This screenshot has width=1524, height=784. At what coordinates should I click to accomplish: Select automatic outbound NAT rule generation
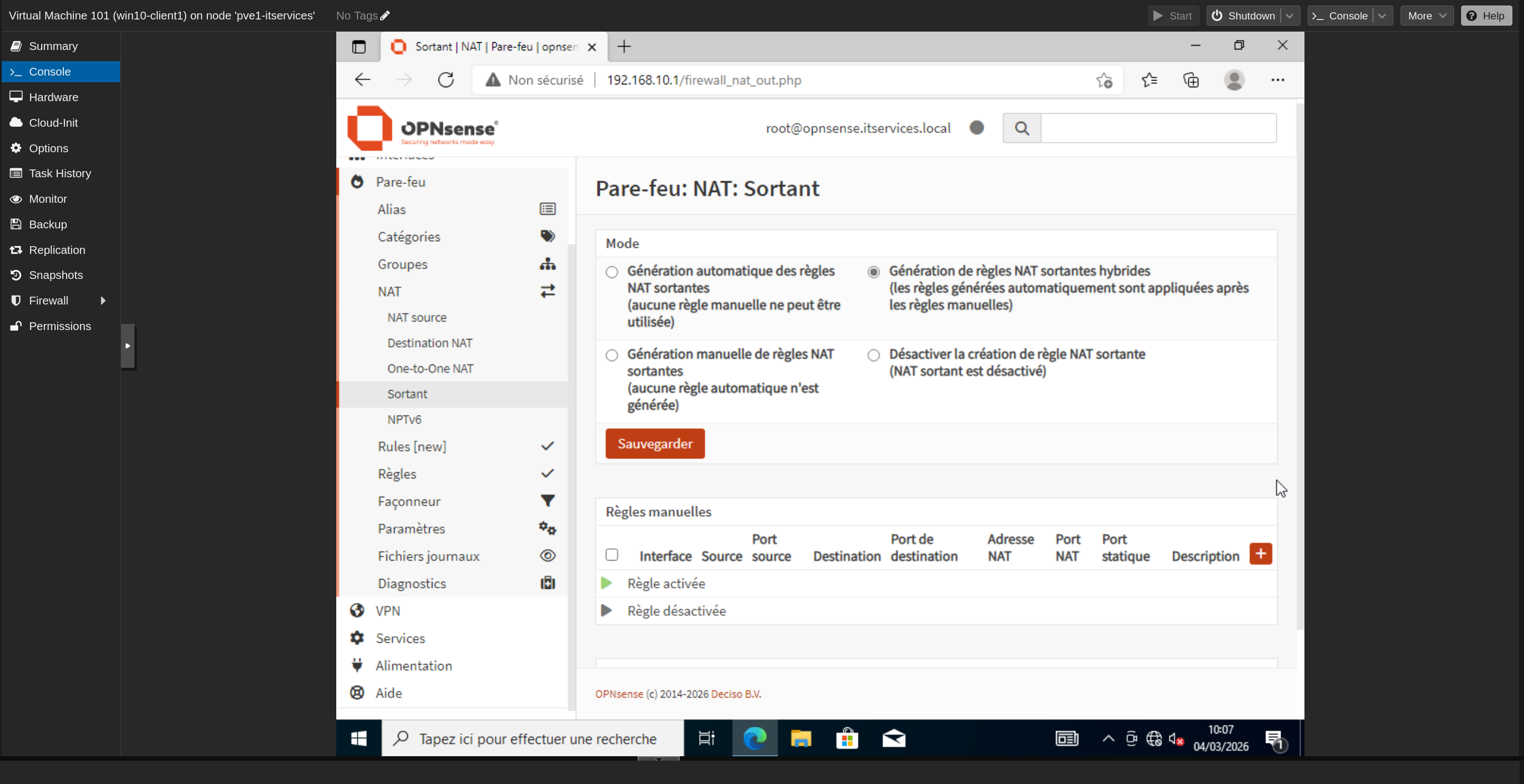[612, 272]
